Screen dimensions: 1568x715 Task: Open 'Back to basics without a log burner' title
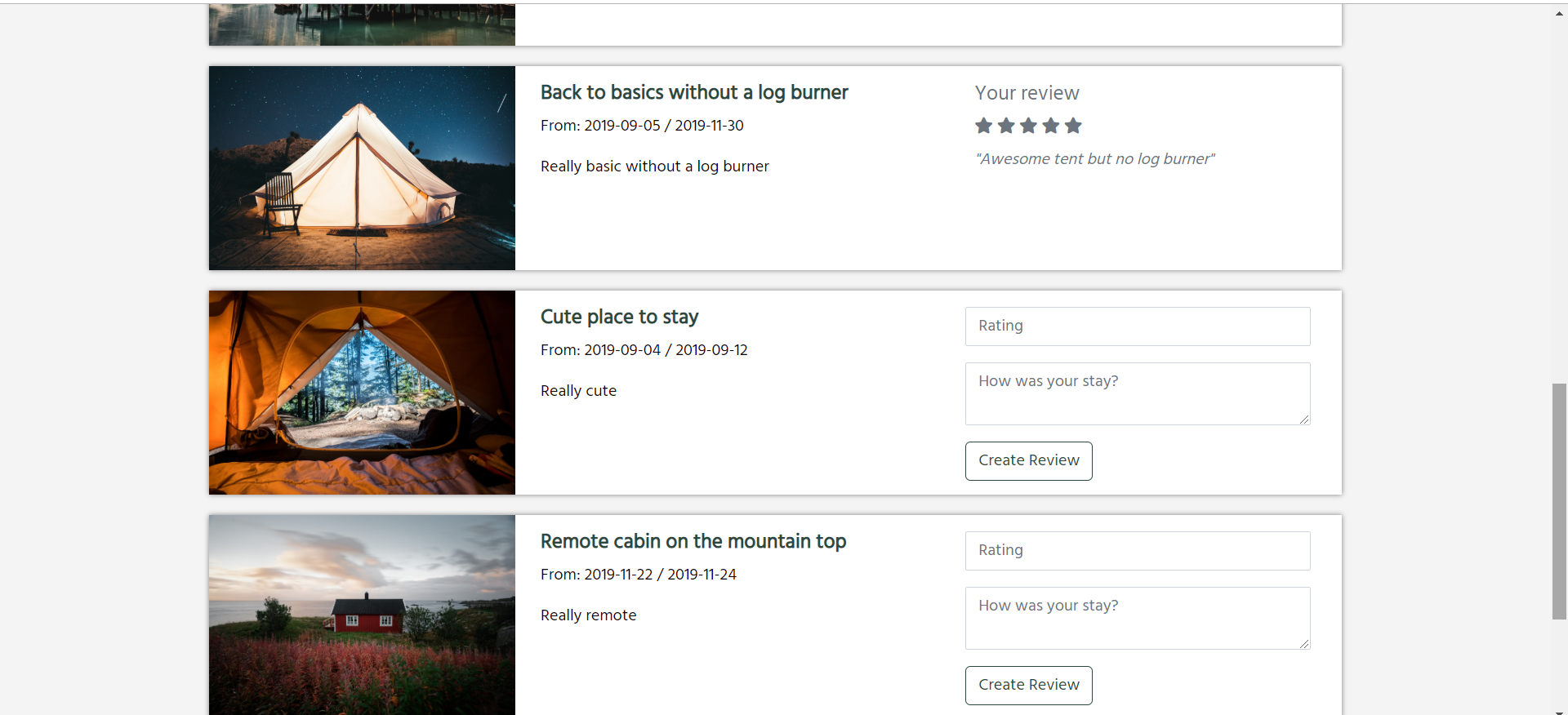pyautogui.click(x=694, y=92)
